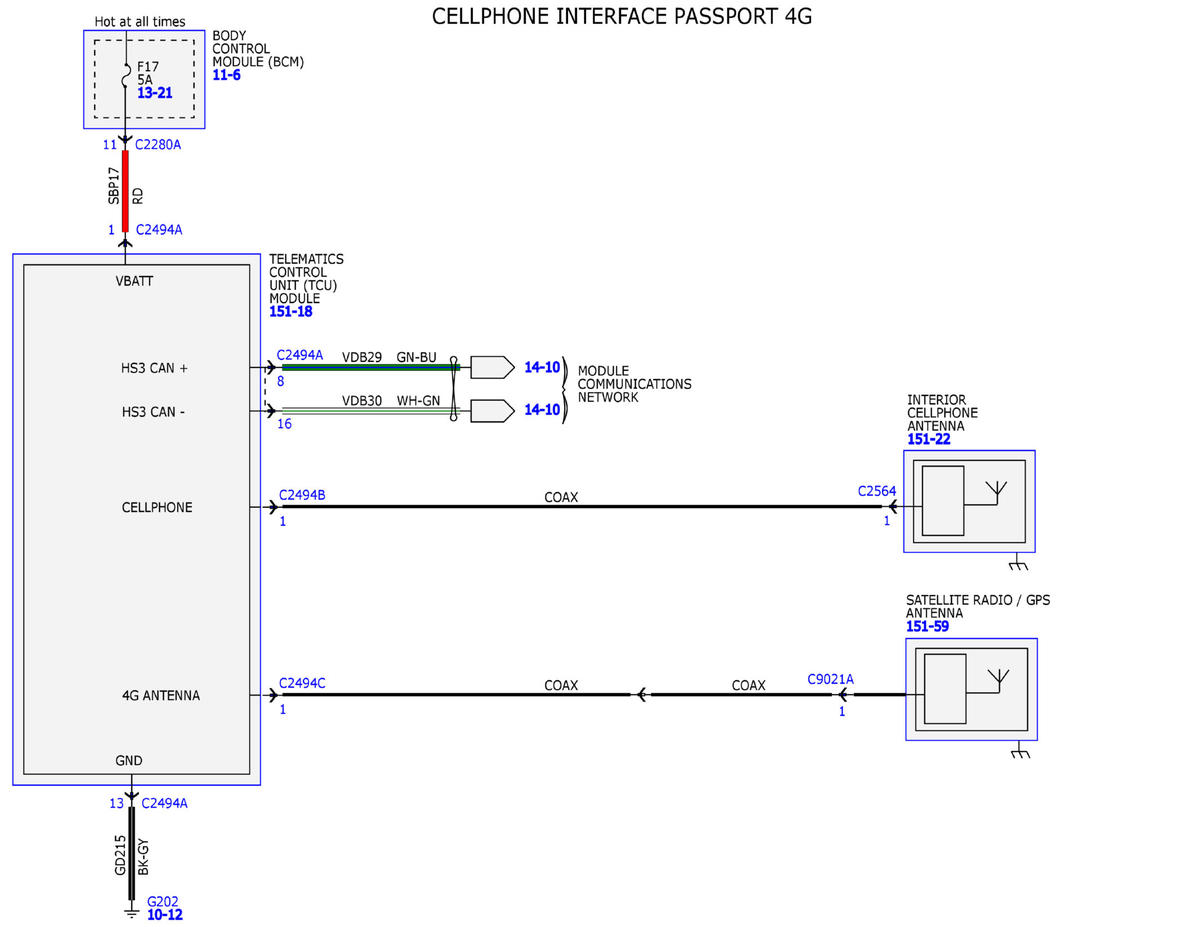Select the C2494C connector label

coord(302,683)
